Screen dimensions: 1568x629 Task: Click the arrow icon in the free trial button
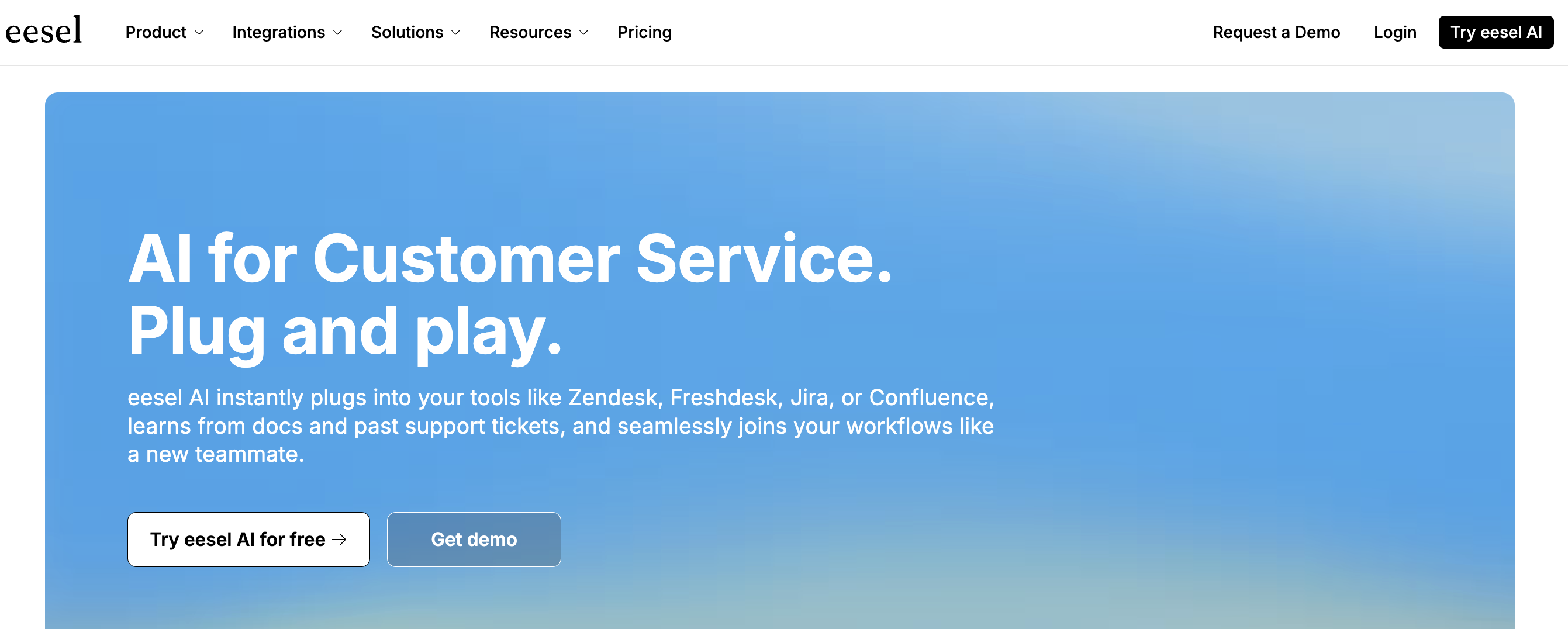click(x=340, y=540)
